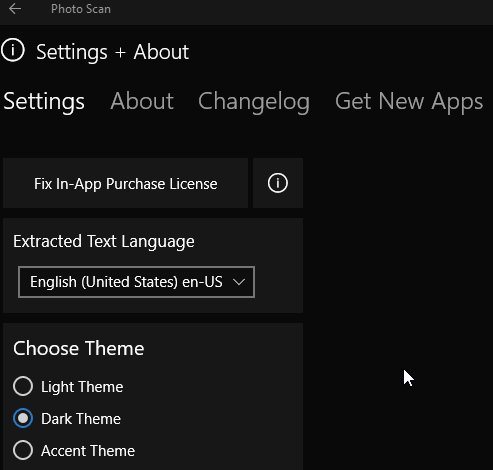This screenshot has height=470, width=493.
Task: Open the About tab
Action: (142, 101)
